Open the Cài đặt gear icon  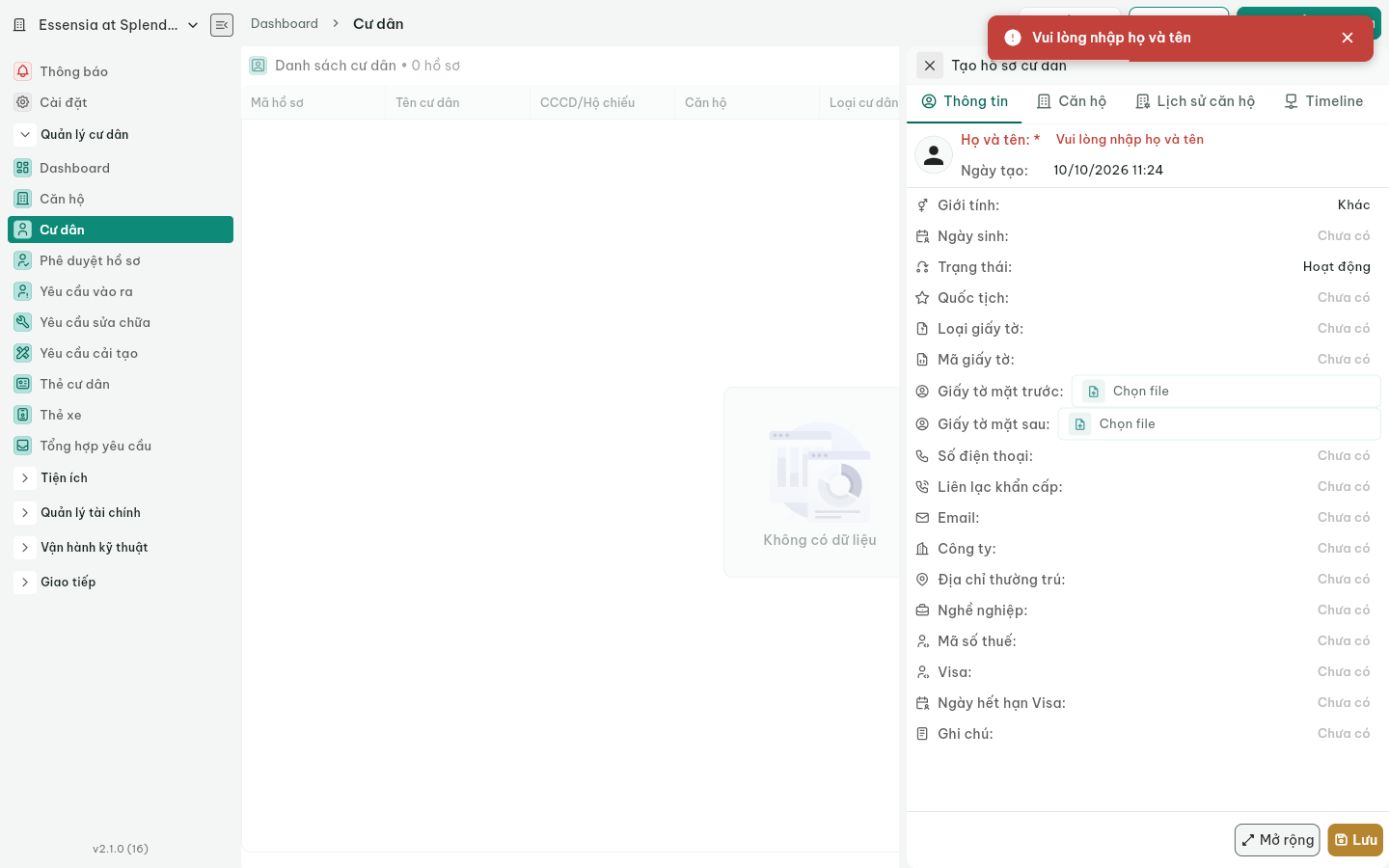click(x=23, y=102)
